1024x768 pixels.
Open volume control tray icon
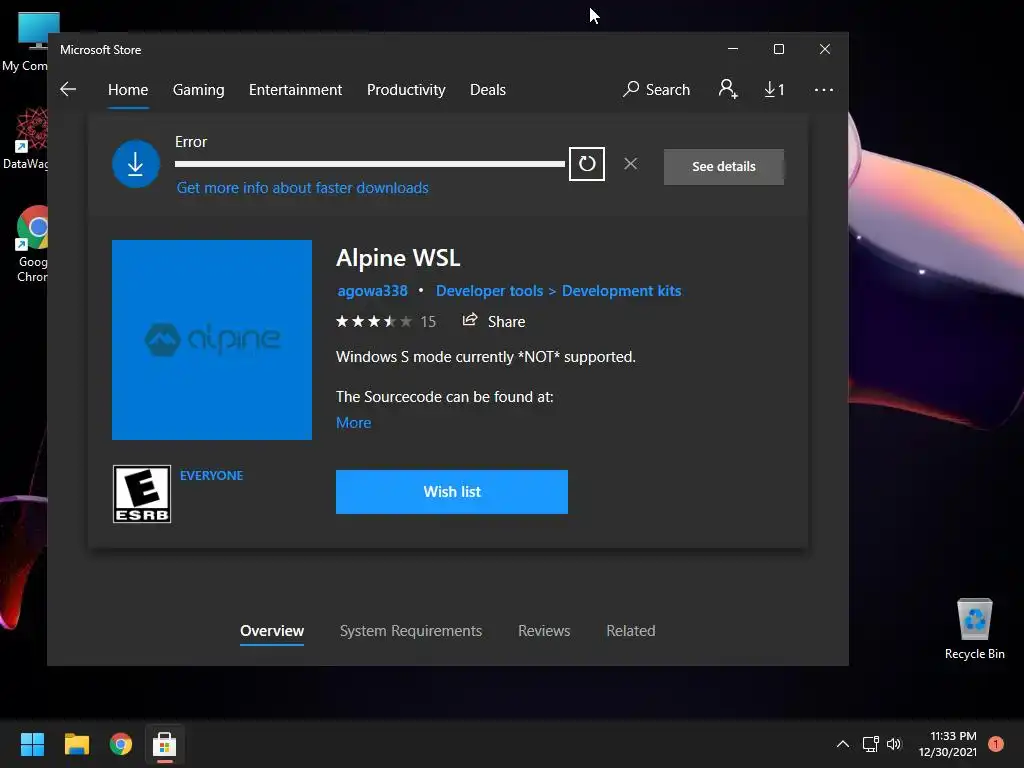click(x=894, y=744)
